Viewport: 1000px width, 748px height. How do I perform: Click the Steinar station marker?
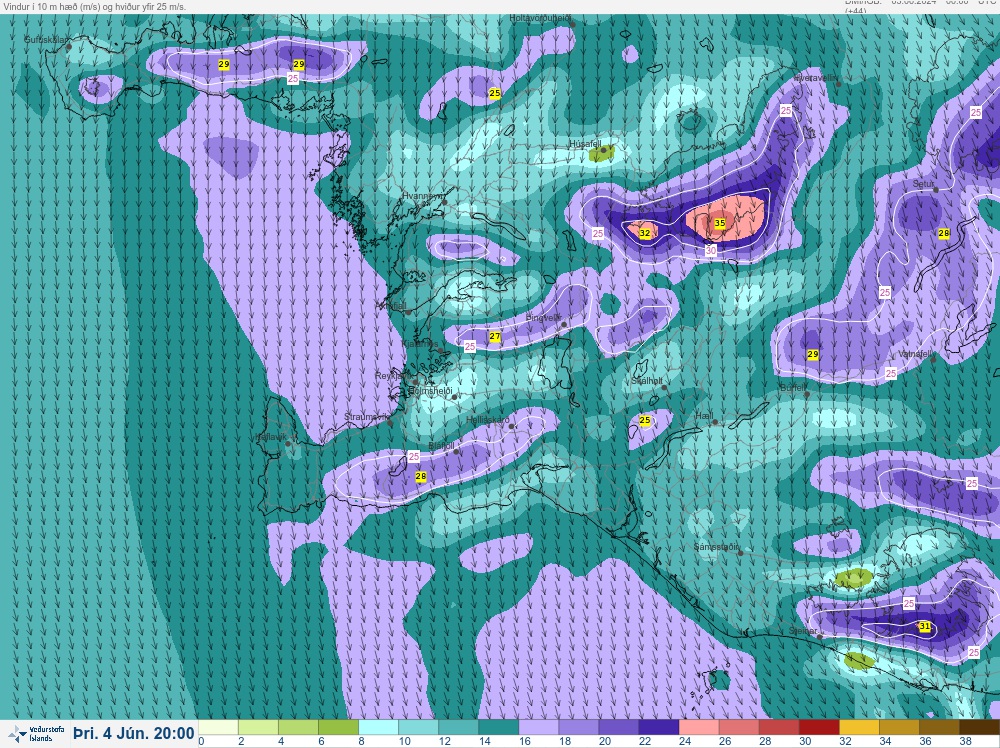point(820,636)
